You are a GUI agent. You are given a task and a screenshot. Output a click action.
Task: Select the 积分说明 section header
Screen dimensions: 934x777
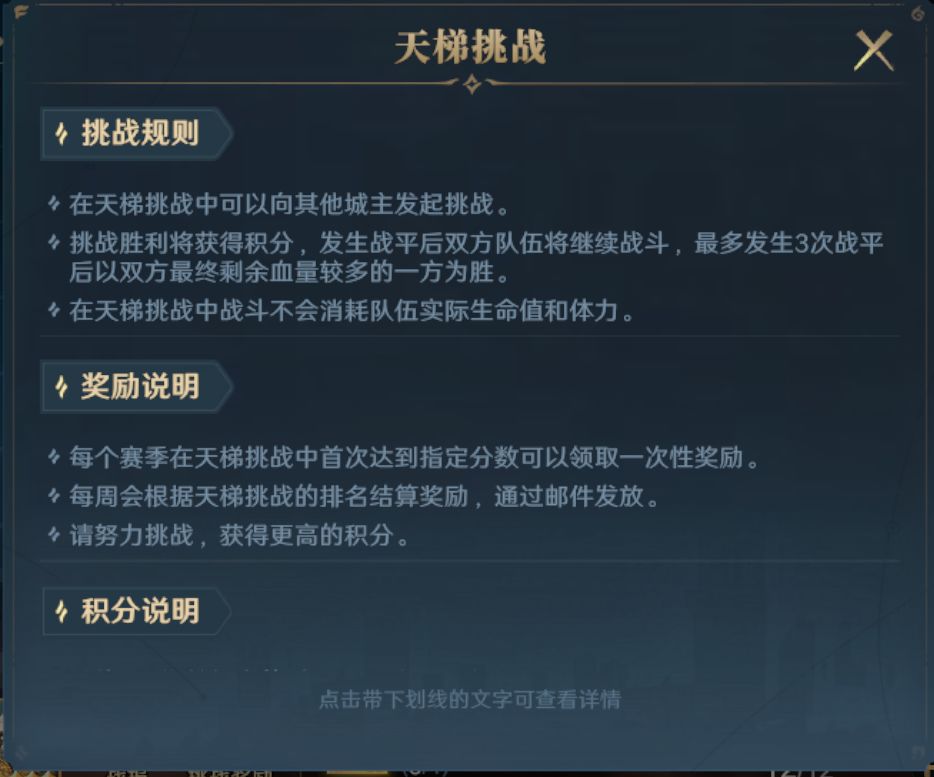[137, 611]
